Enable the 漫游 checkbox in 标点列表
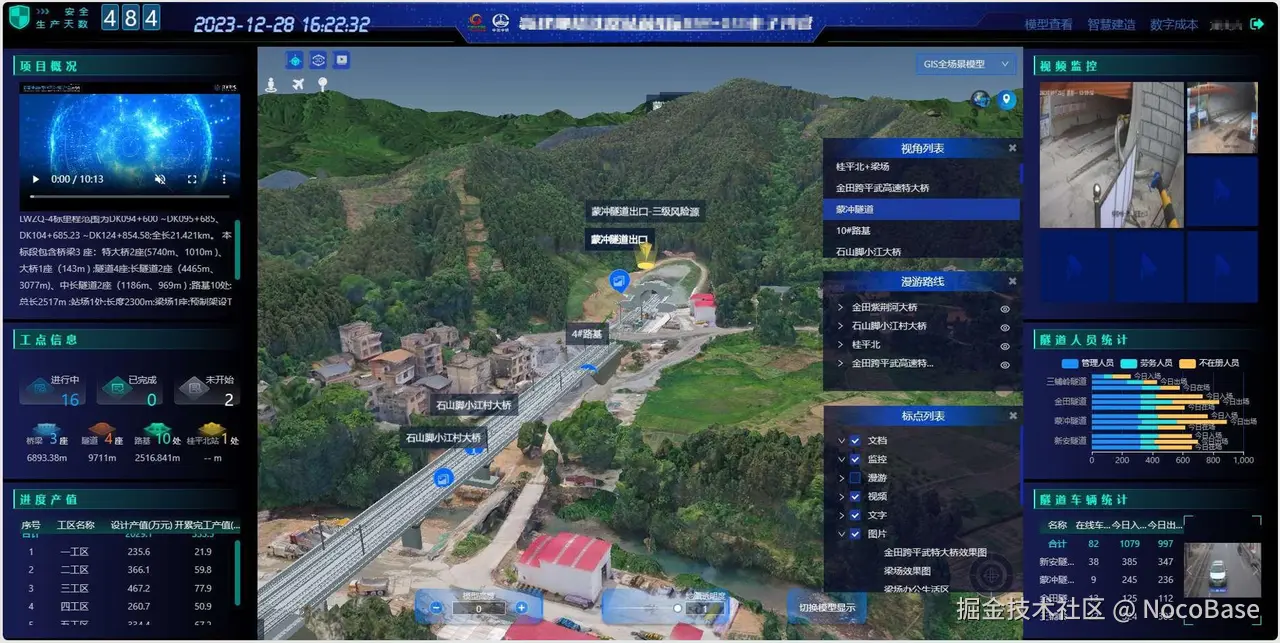 pos(855,478)
